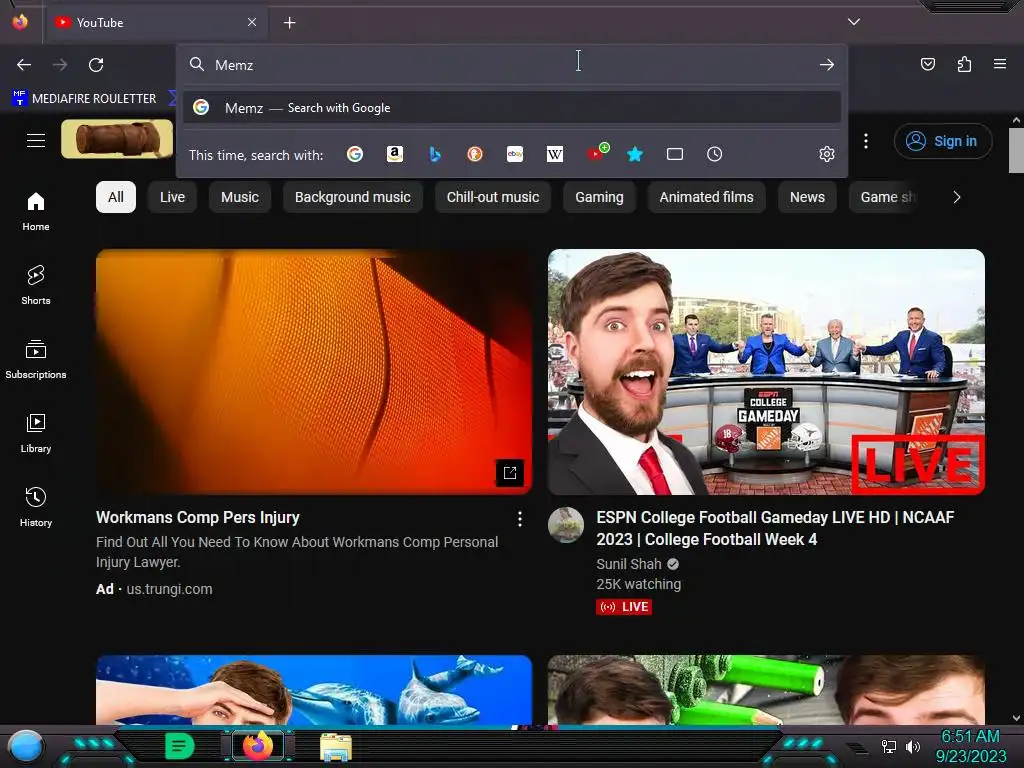Click the volume speaker tray icon
The width and height of the screenshot is (1024, 768).
[x=913, y=746]
